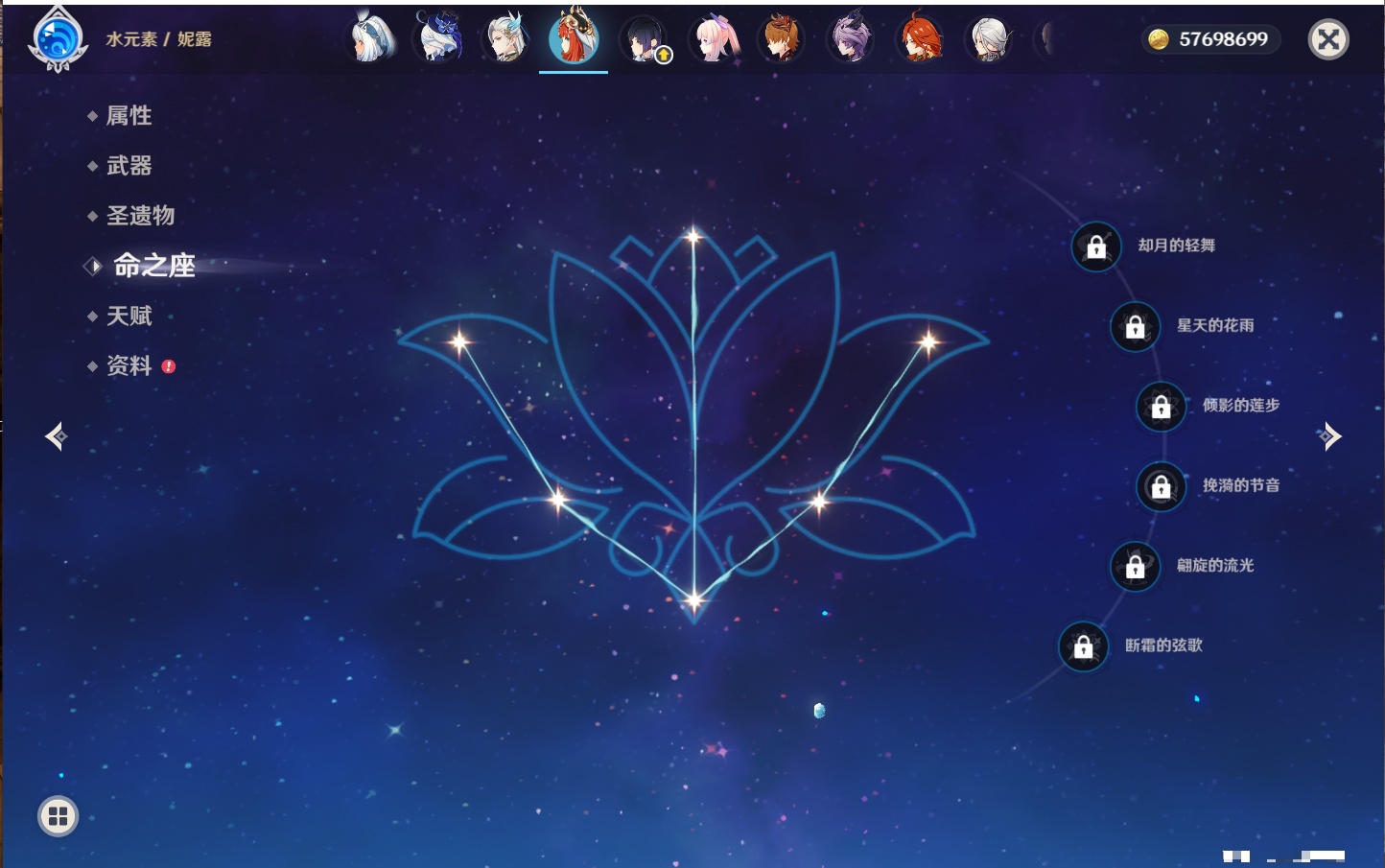Select the 翩旋的流光 constellation label
1385x868 pixels.
tap(1215, 565)
